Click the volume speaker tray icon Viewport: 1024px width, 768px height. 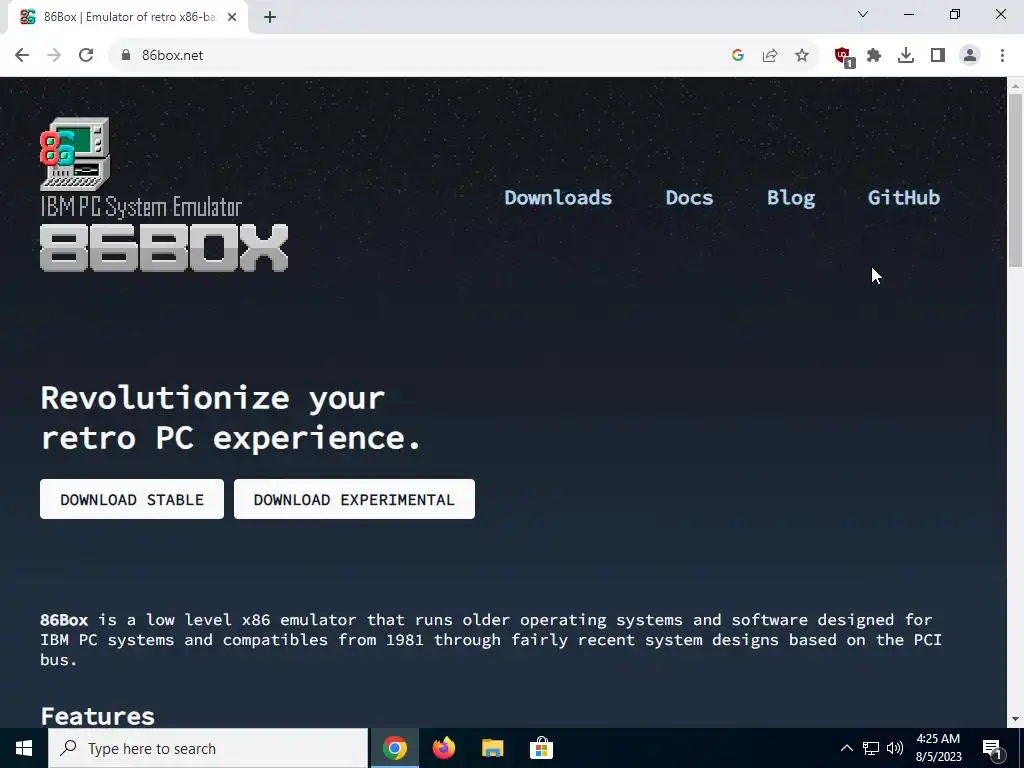[895, 748]
